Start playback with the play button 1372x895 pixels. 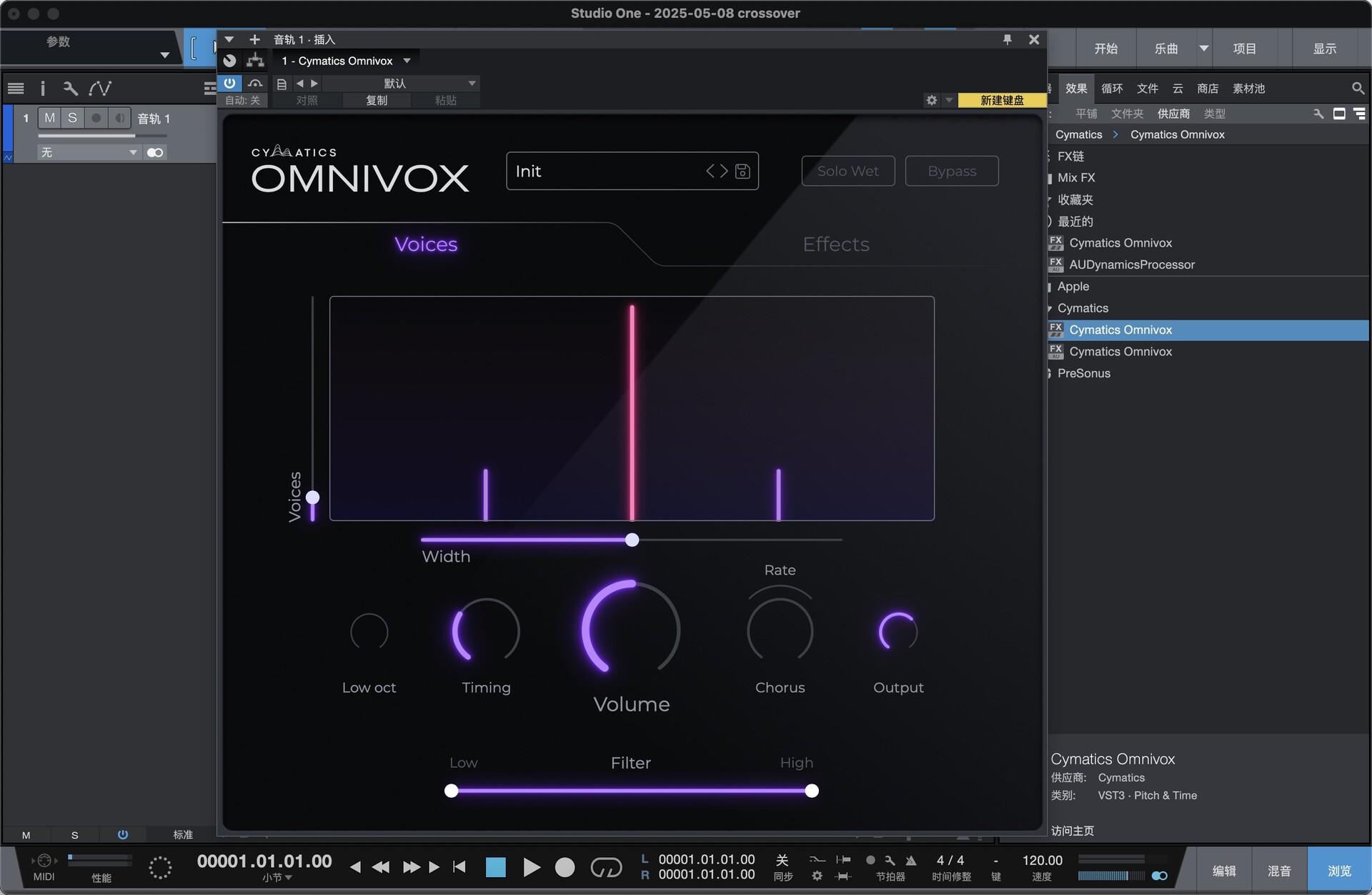531,867
